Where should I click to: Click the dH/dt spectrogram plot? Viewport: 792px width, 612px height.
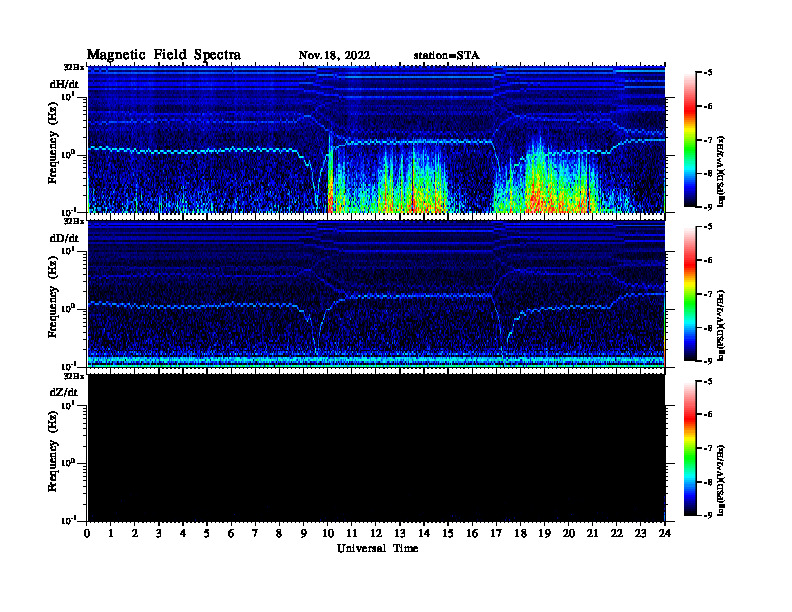(x=376, y=139)
